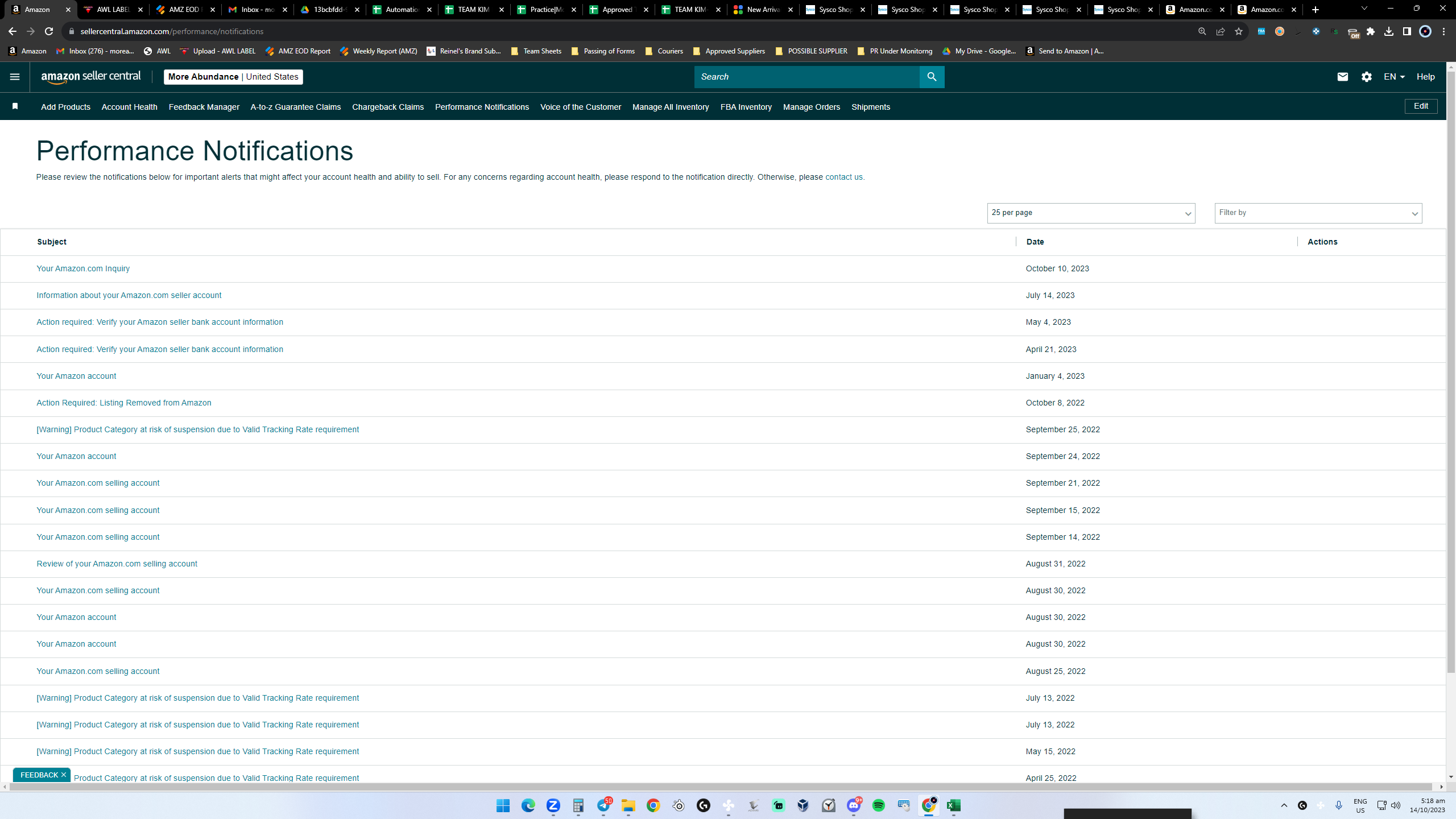The width and height of the screenshot is (1456, 819).
Task: Go to FBA Inventory
Action: tap(746, 107)
